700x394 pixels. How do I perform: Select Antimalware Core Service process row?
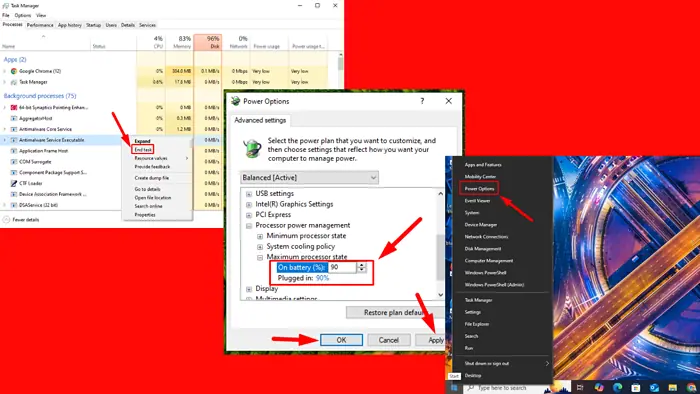point(112,129)
